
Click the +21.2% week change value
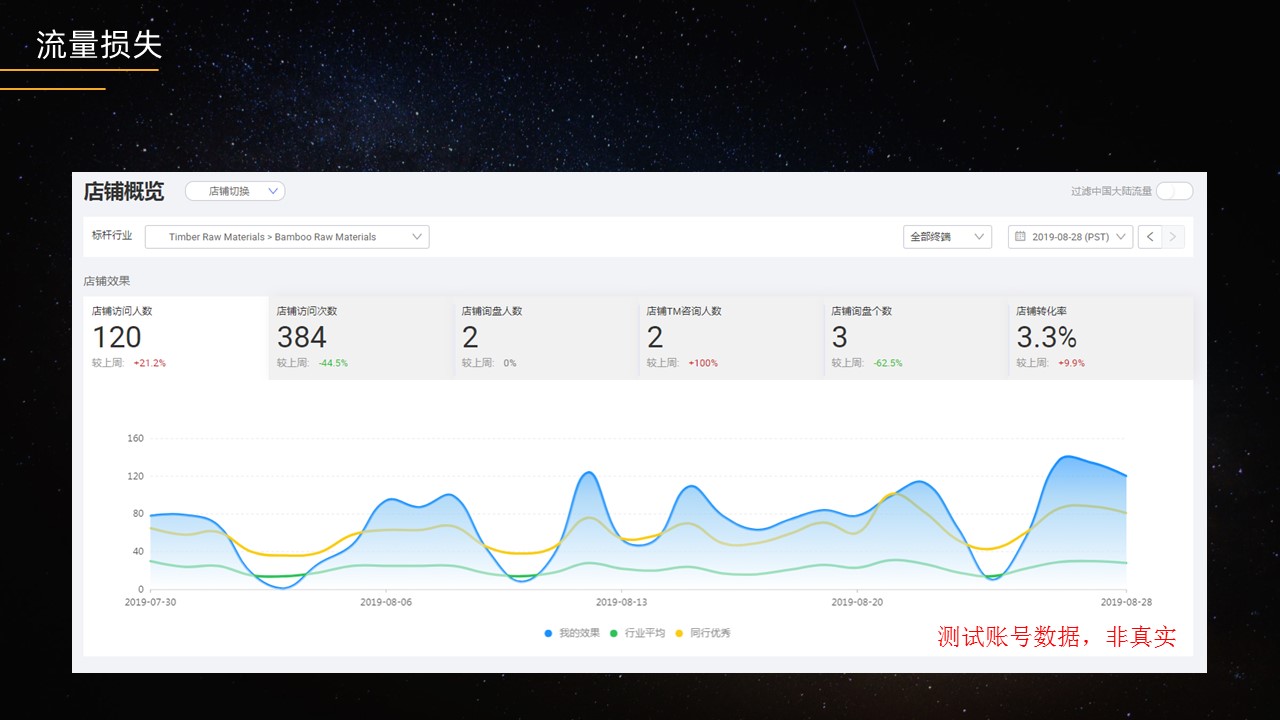(x=150, y=363)
